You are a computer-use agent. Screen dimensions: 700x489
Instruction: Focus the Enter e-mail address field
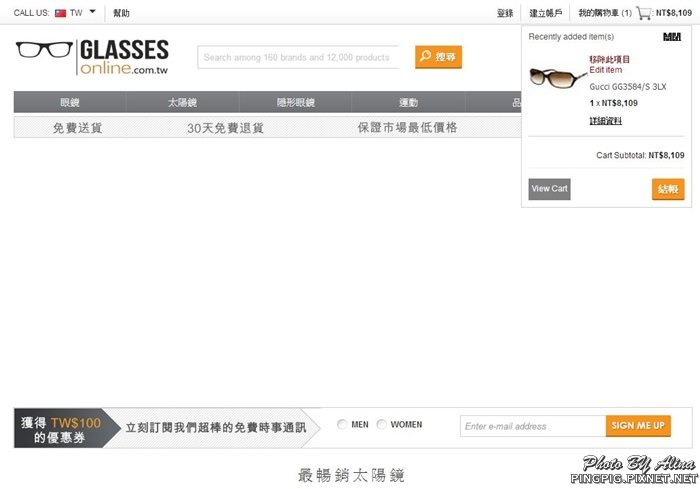click(533, 426)
